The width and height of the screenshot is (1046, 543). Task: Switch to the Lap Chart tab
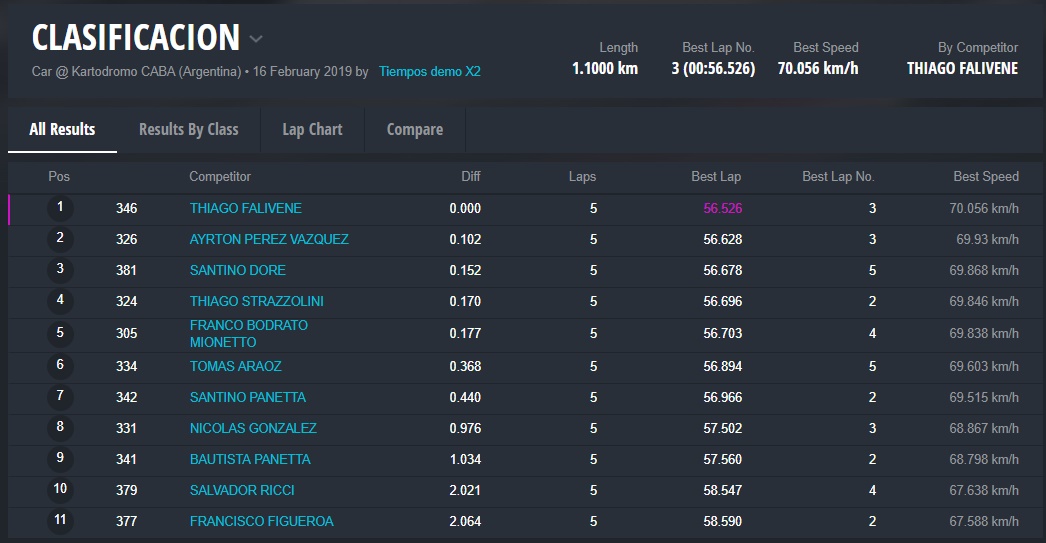(x=312, y=129)
